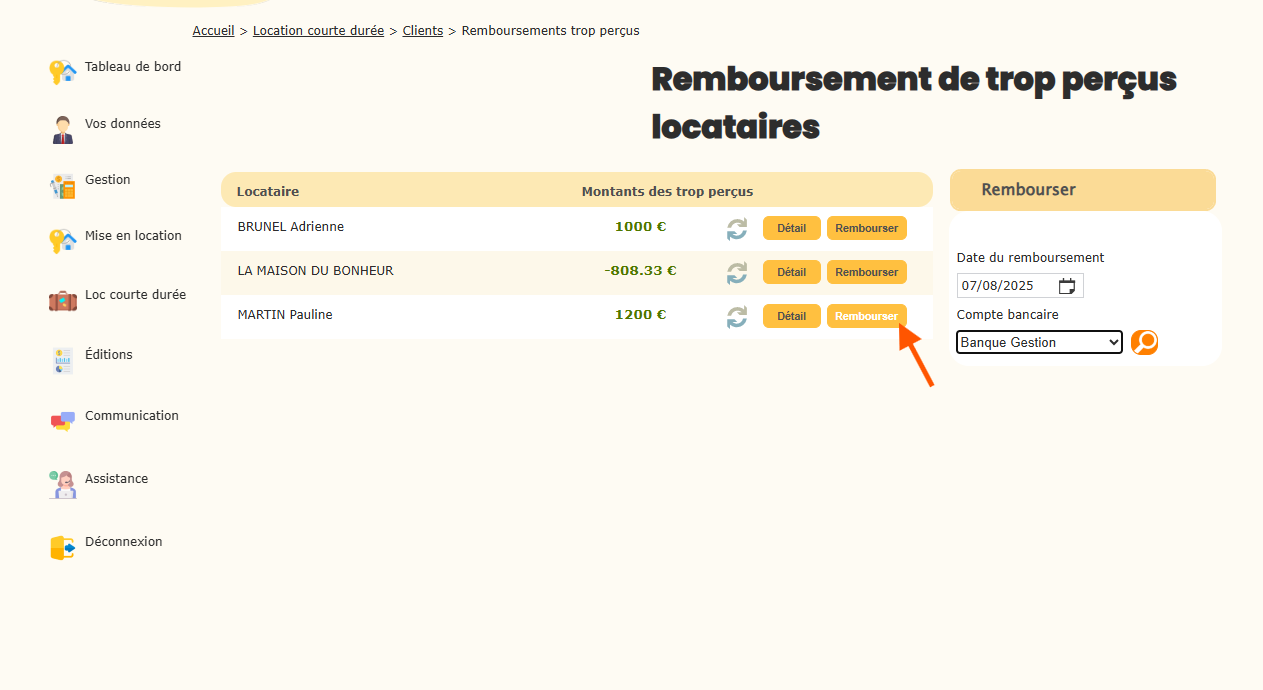Open Éditions menu entry
The image size is (1263, 690).
[109, 355]
